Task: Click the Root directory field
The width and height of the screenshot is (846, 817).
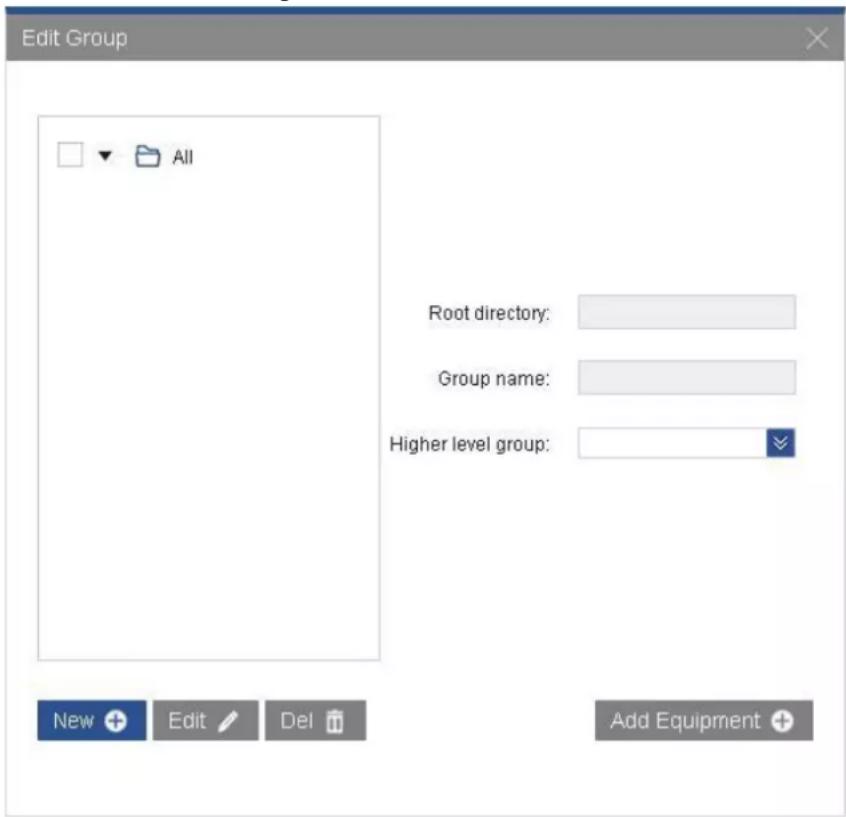Action: pyautogui.click(x=686, y=312)
